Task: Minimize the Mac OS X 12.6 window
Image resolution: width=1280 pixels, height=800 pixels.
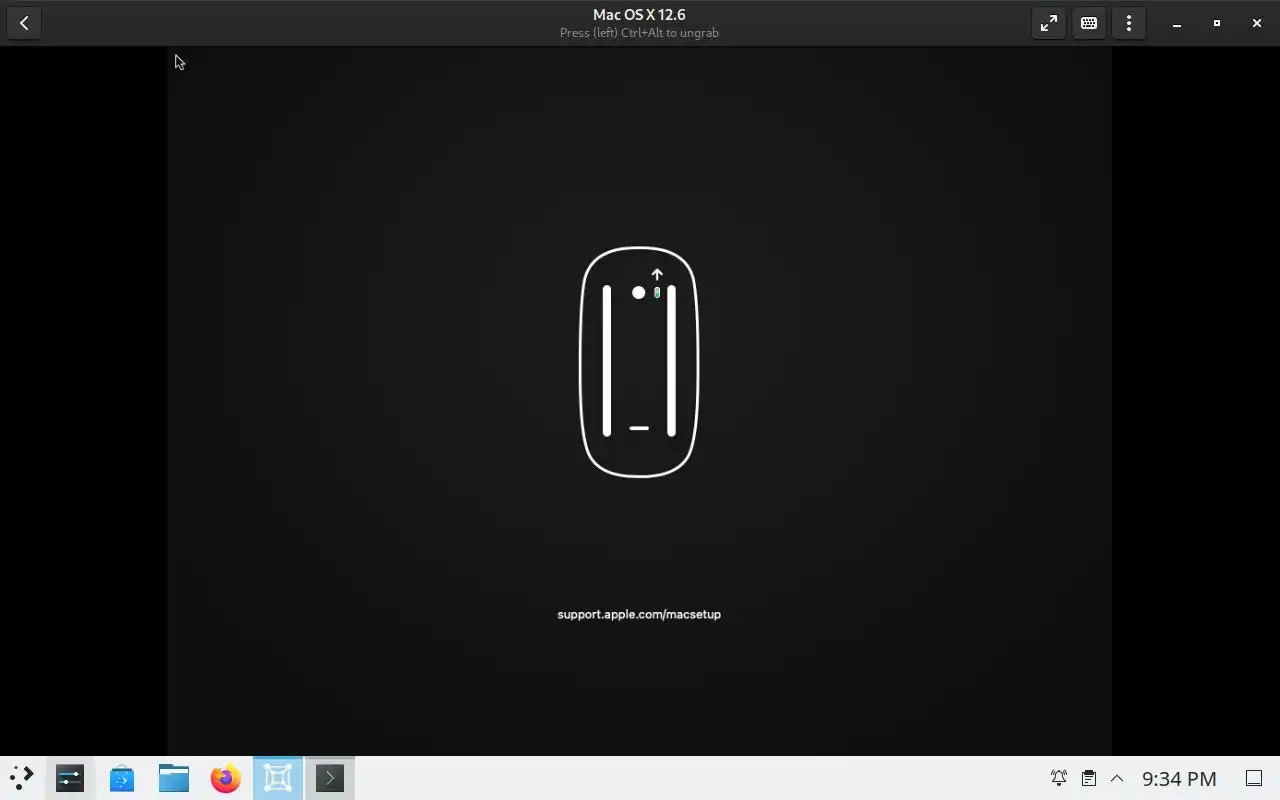Action: (x=1177, y=23)
